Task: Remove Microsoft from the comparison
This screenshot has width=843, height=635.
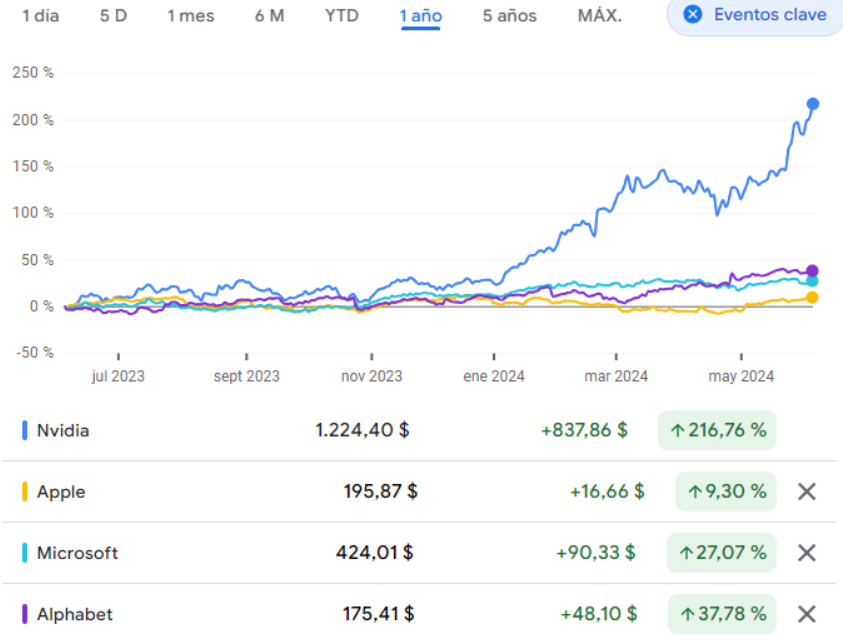Action: pyautogui.click(x=807, y=553)
